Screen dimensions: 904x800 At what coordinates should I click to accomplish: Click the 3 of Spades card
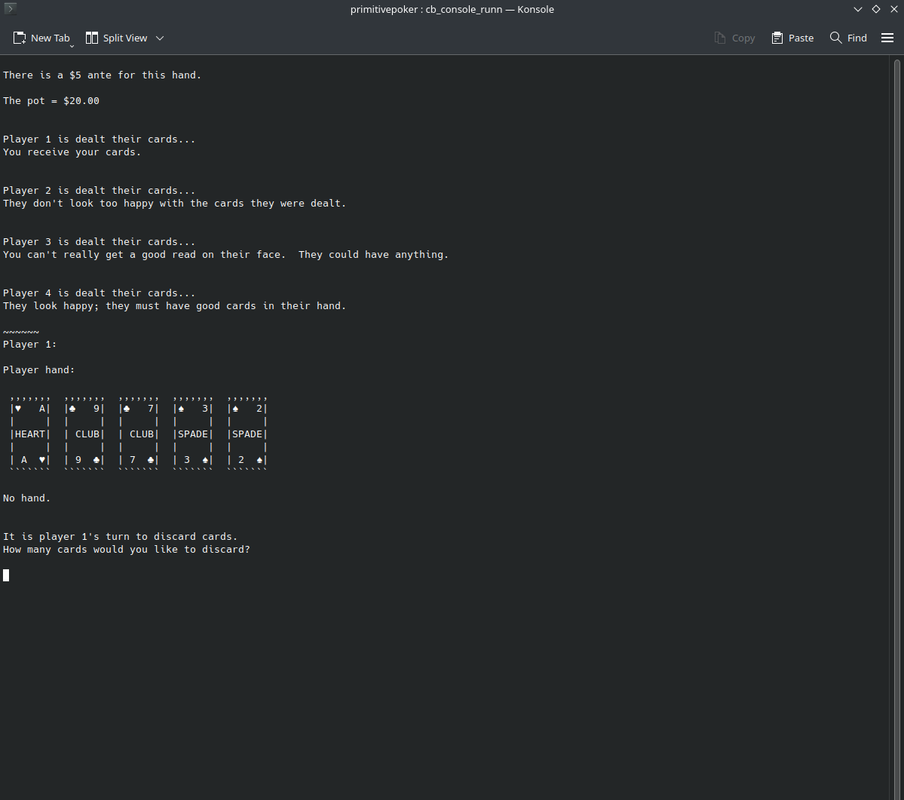193,434
